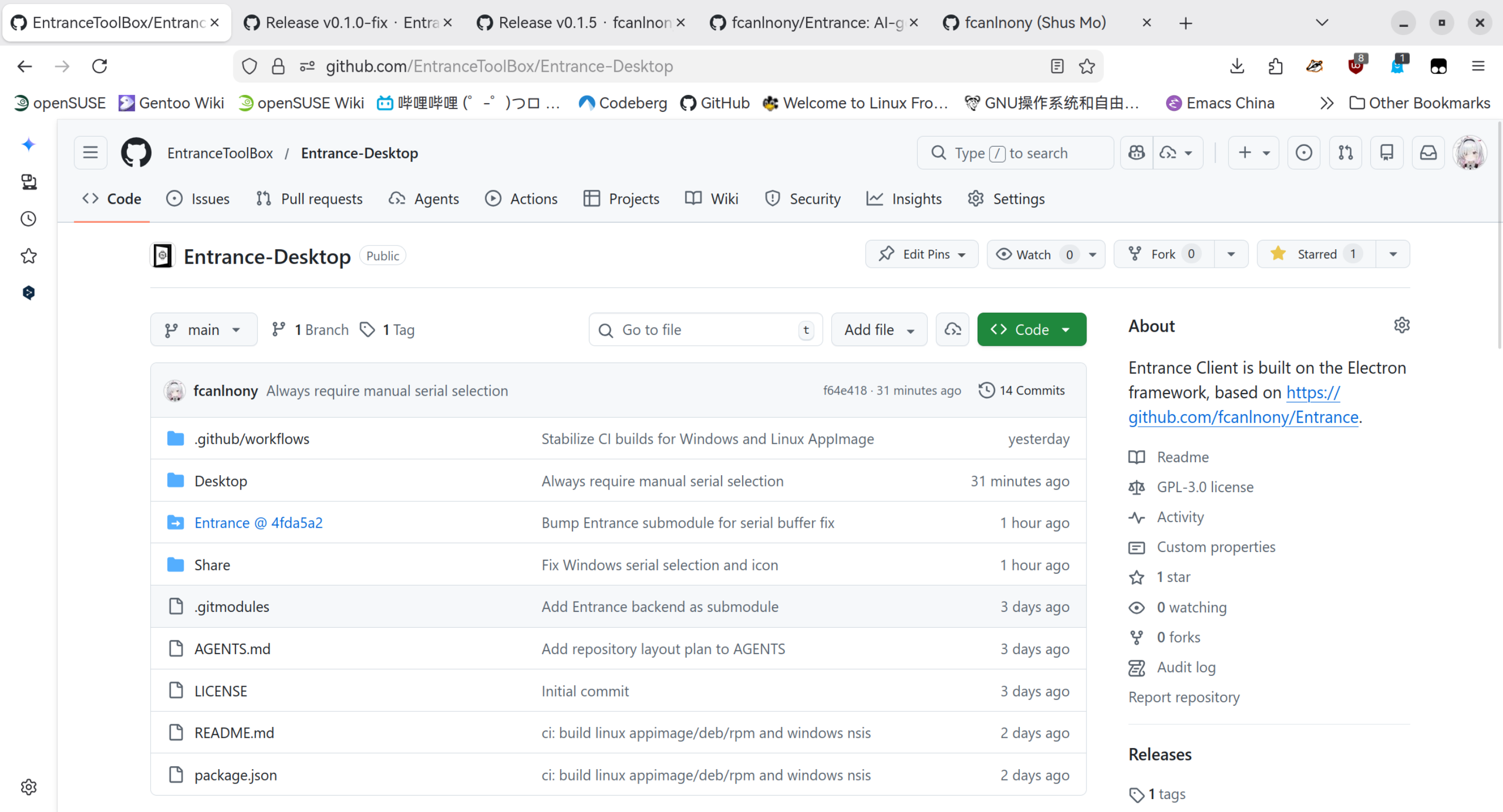Open Edit Pins dropdown

tap(921, 254)
